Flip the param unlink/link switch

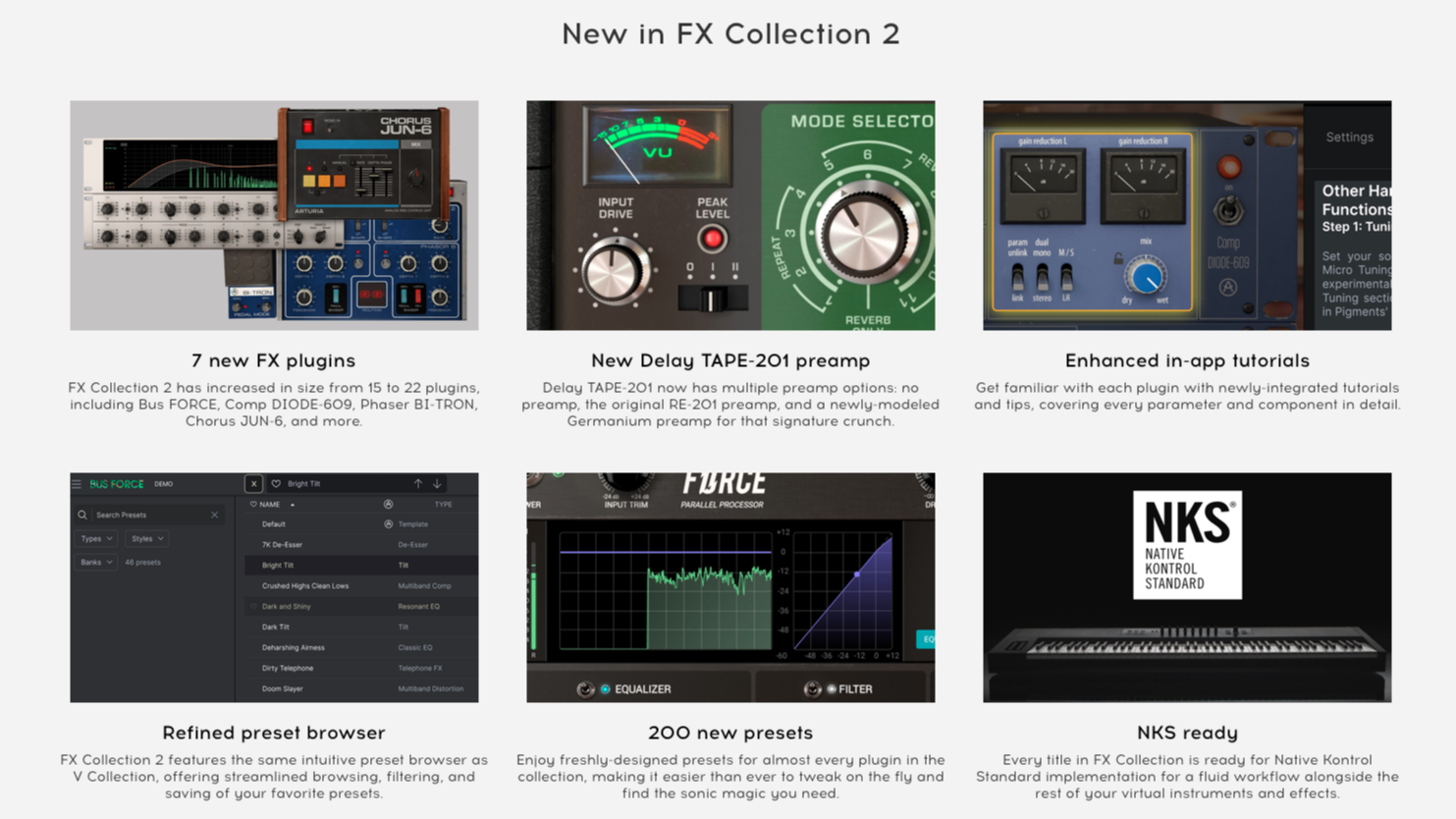pyautogui.click(x=1017, y=277)
